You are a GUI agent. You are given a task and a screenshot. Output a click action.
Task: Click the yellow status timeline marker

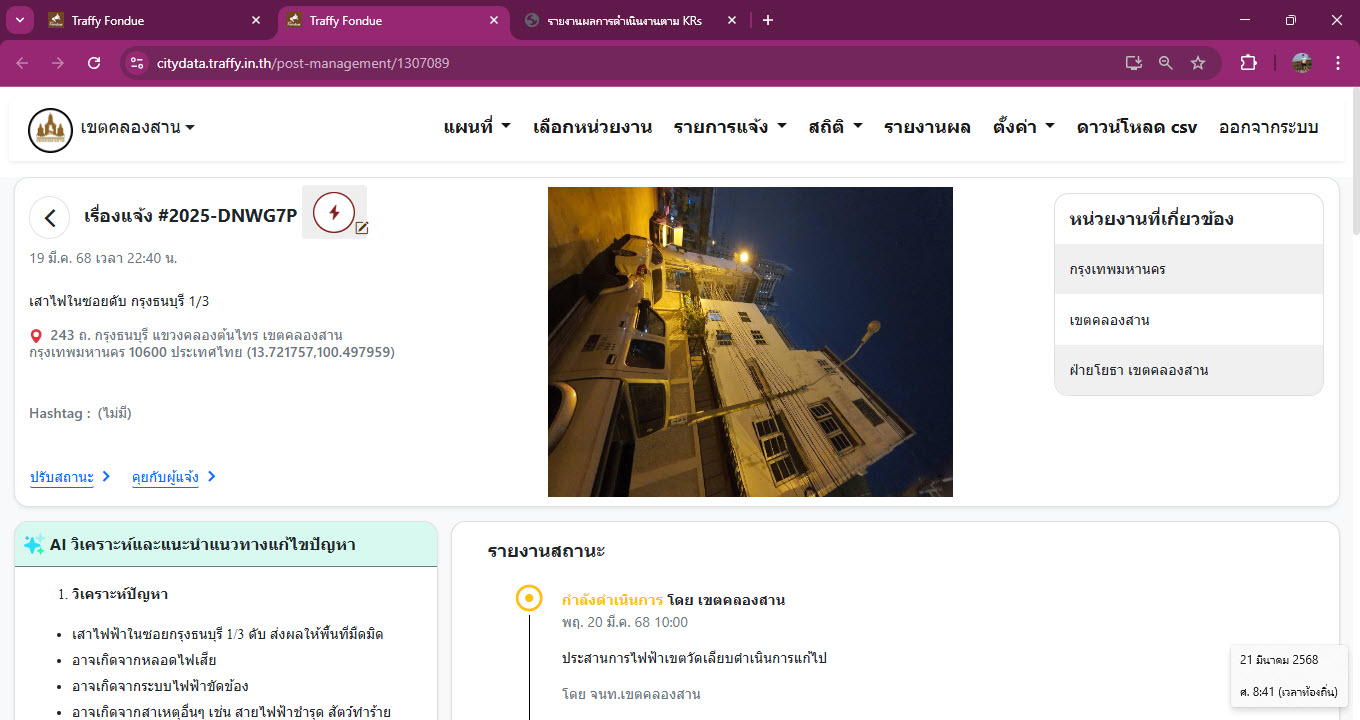pyautogui.click(x=529, y=598)
